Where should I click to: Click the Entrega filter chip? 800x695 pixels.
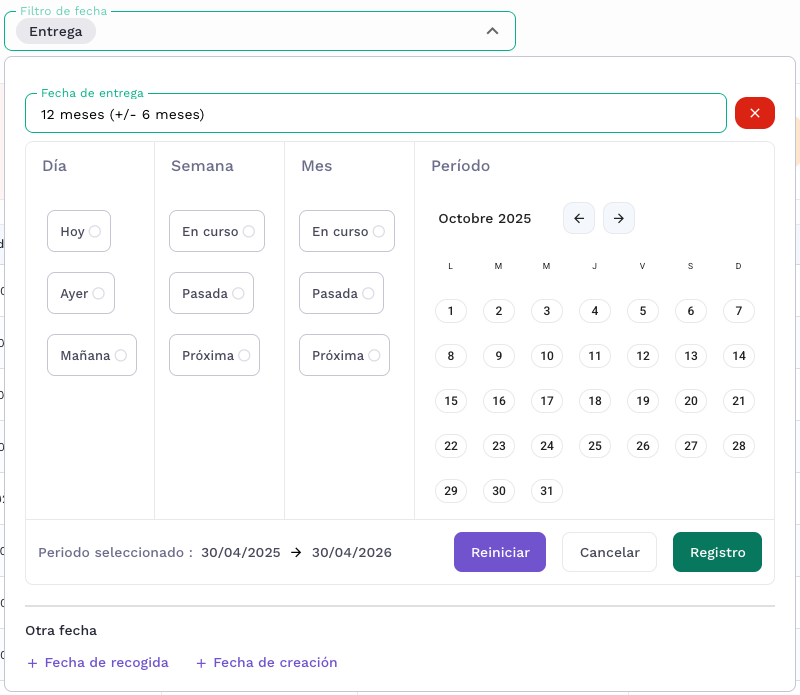tap(56, 31)
